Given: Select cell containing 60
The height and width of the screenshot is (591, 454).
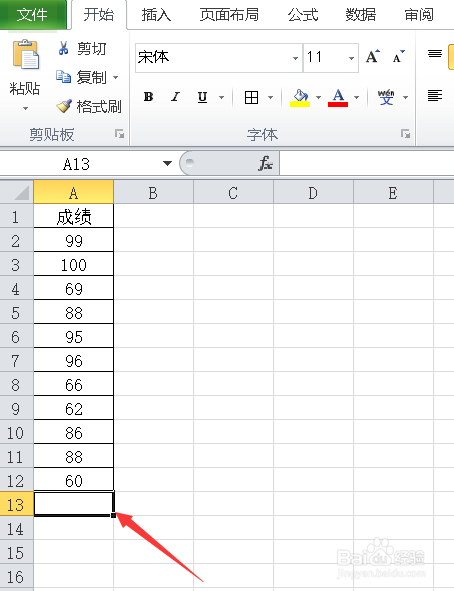Looking at the screenshot, I should (x=73, y=480).
